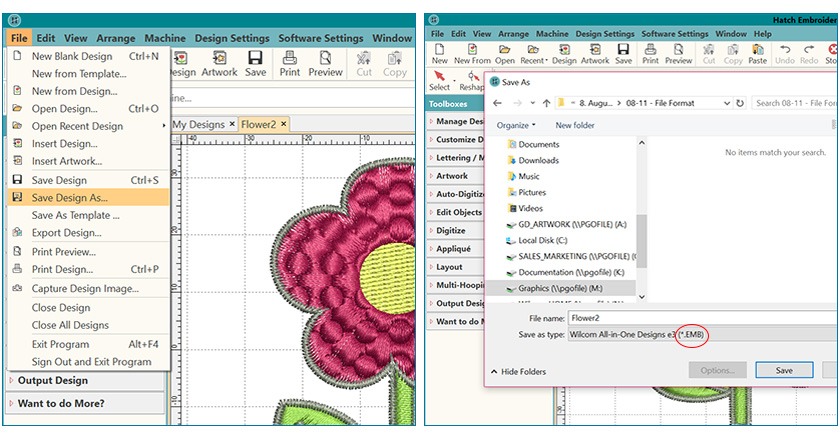Choose Save Design As from File menu
The height and width of the screenshot is (440, 840).
tap(69, 198)
